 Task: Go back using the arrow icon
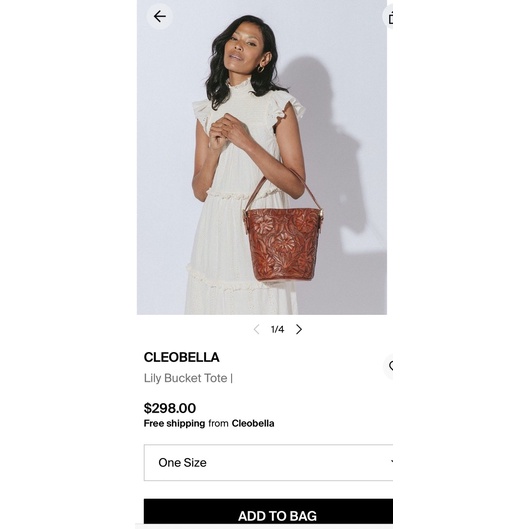(159, 16)
